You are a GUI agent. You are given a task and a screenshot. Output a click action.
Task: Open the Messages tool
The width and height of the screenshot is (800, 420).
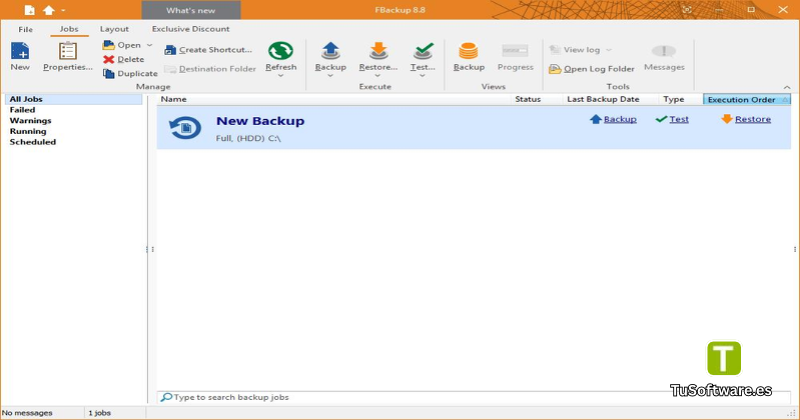(664, 57)
